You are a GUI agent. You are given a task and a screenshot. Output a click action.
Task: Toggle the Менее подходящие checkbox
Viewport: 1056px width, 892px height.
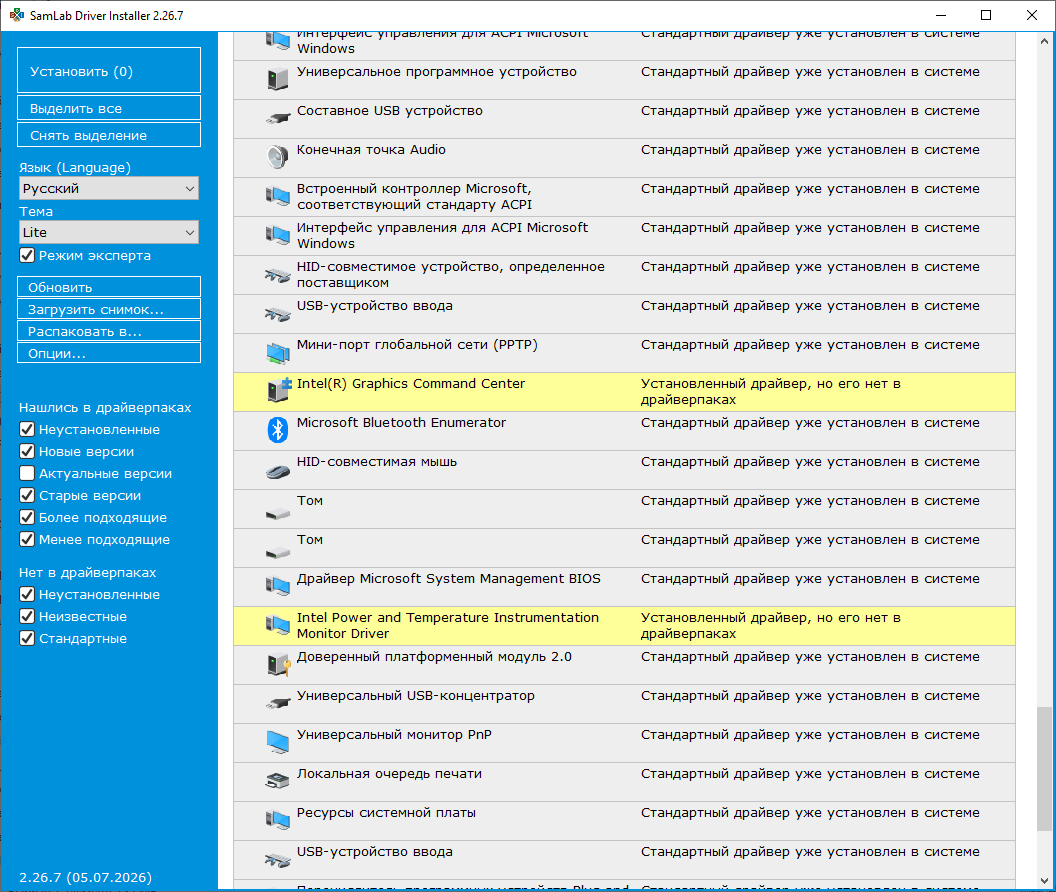click(27, 540)
